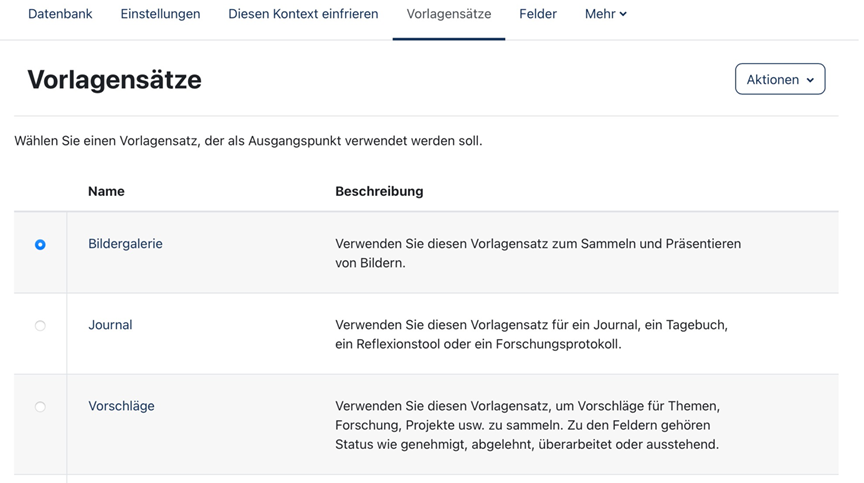Click the Journal description text
Viewport: 864px width, 483px height.
point(531,334)
